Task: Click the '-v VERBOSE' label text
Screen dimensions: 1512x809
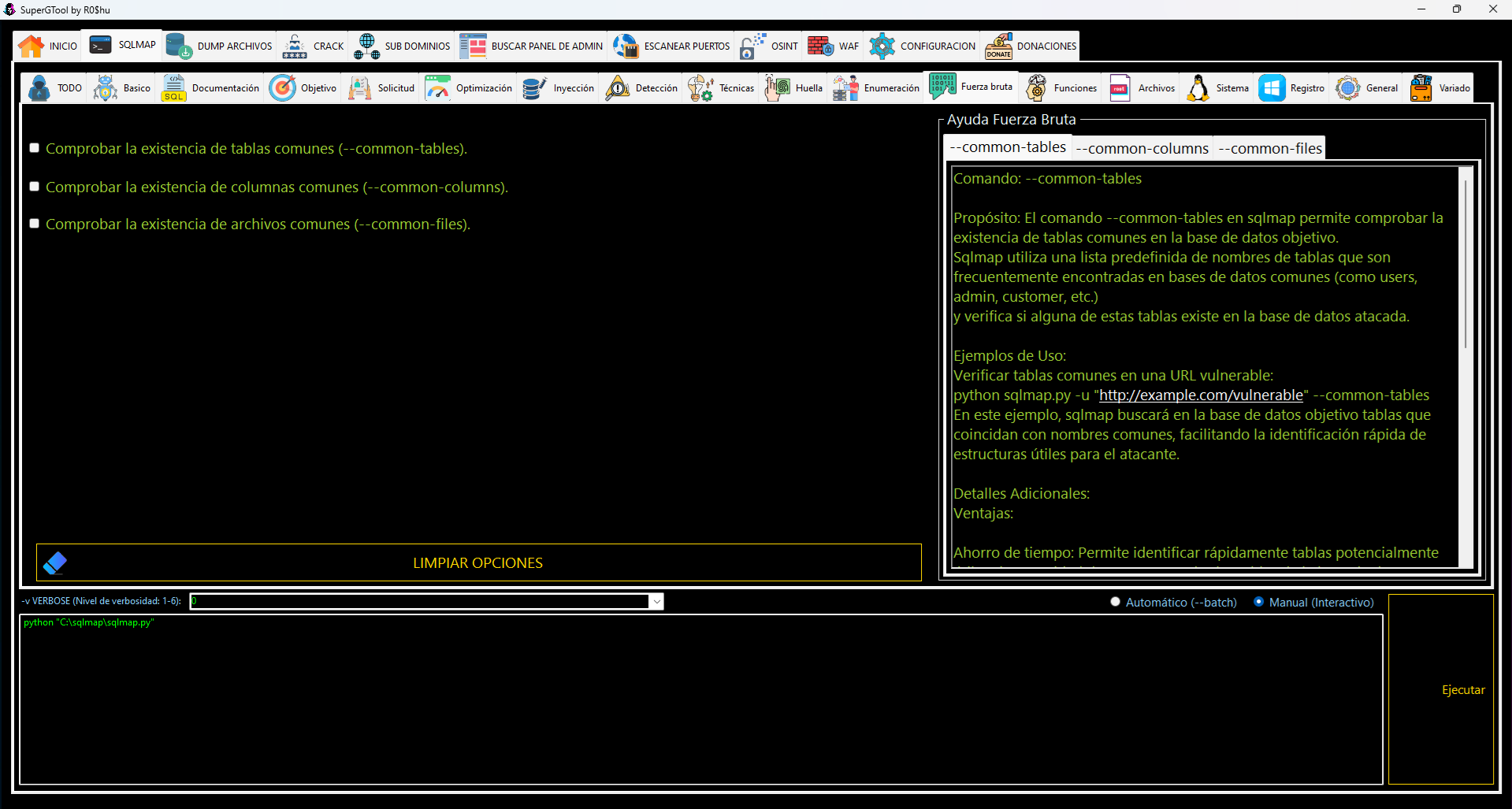Action: [101, 601]
